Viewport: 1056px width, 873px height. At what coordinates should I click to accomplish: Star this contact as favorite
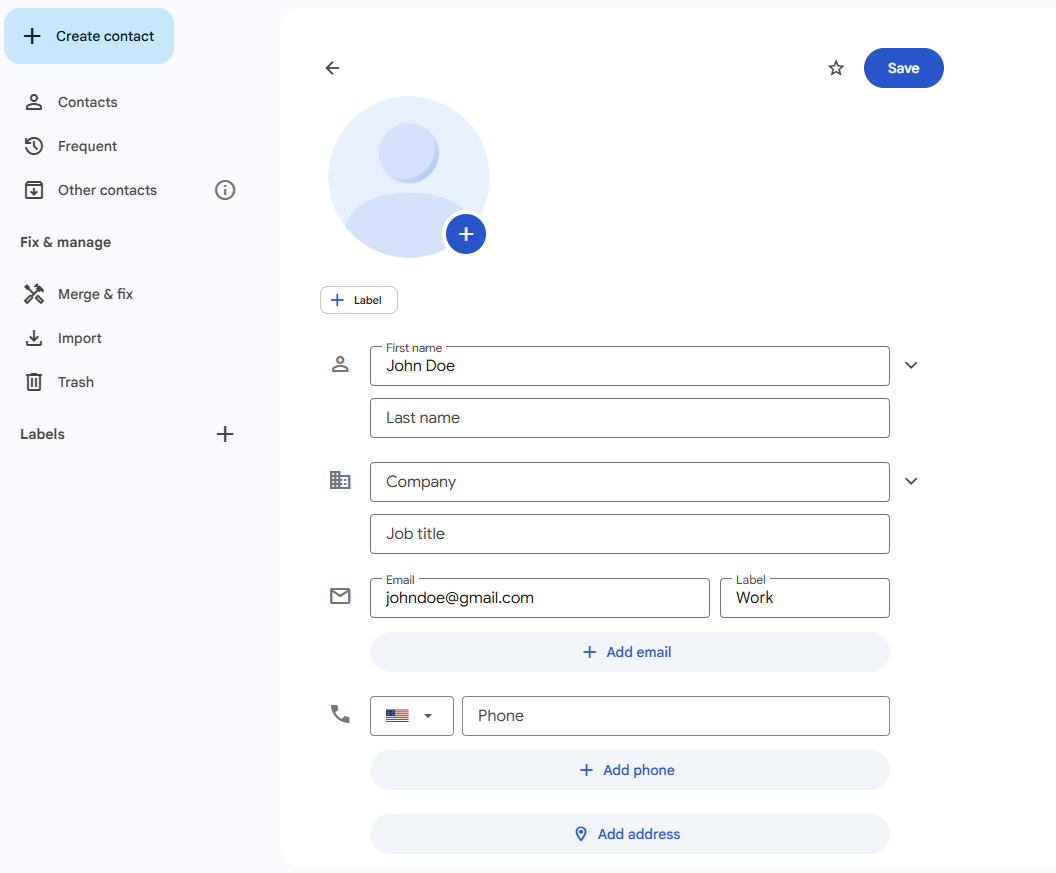tap(836, 68)
